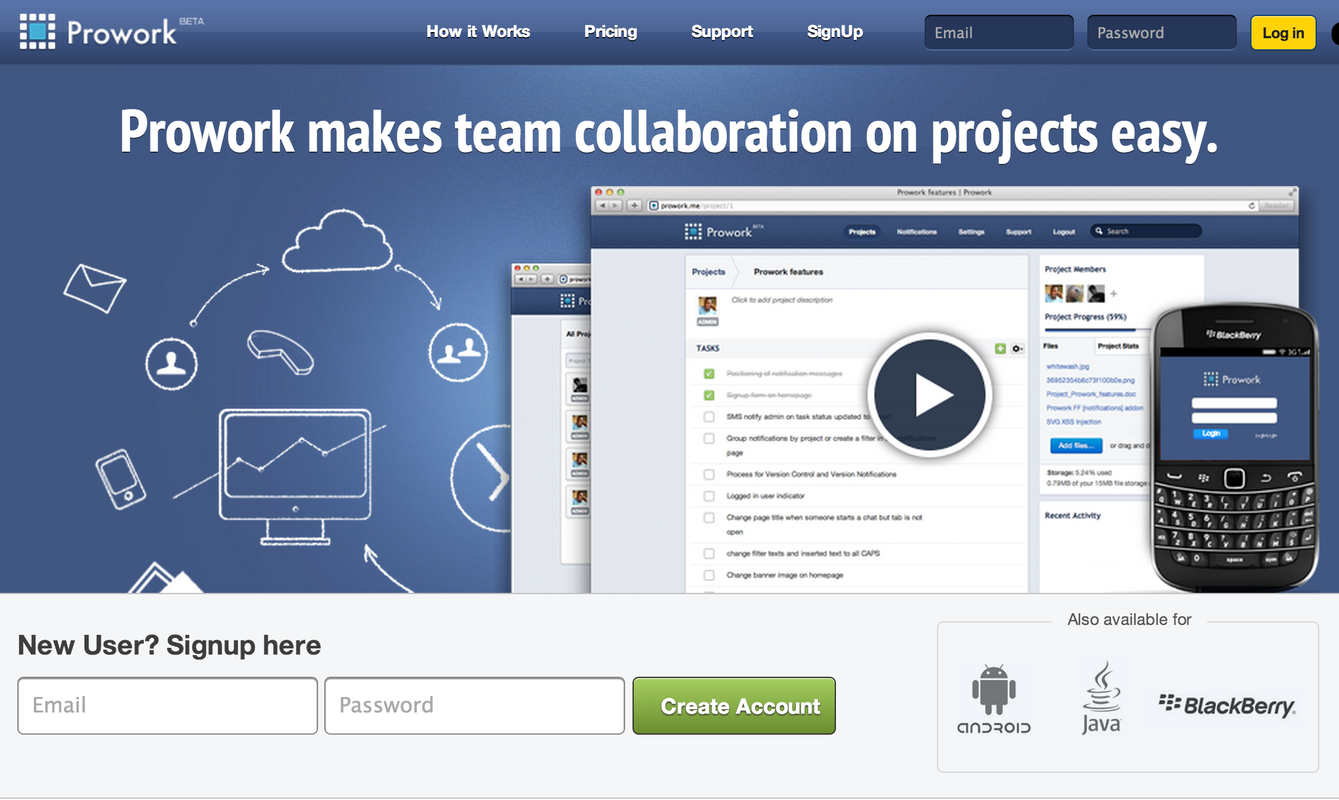Switch to the Project Stats tab
This screenshot has width=1339, height=800.
coord(1118,345)
